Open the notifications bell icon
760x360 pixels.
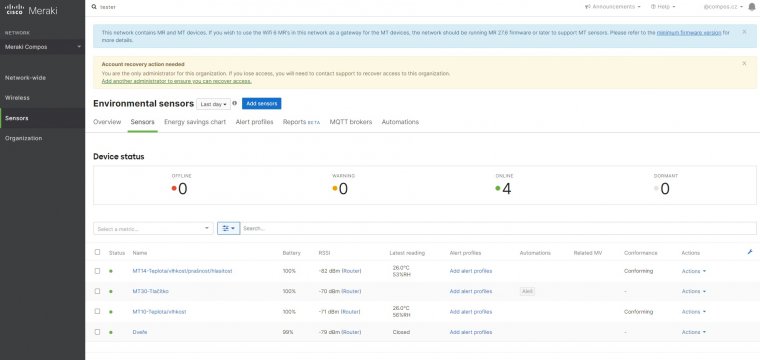(x=752, y=7)
